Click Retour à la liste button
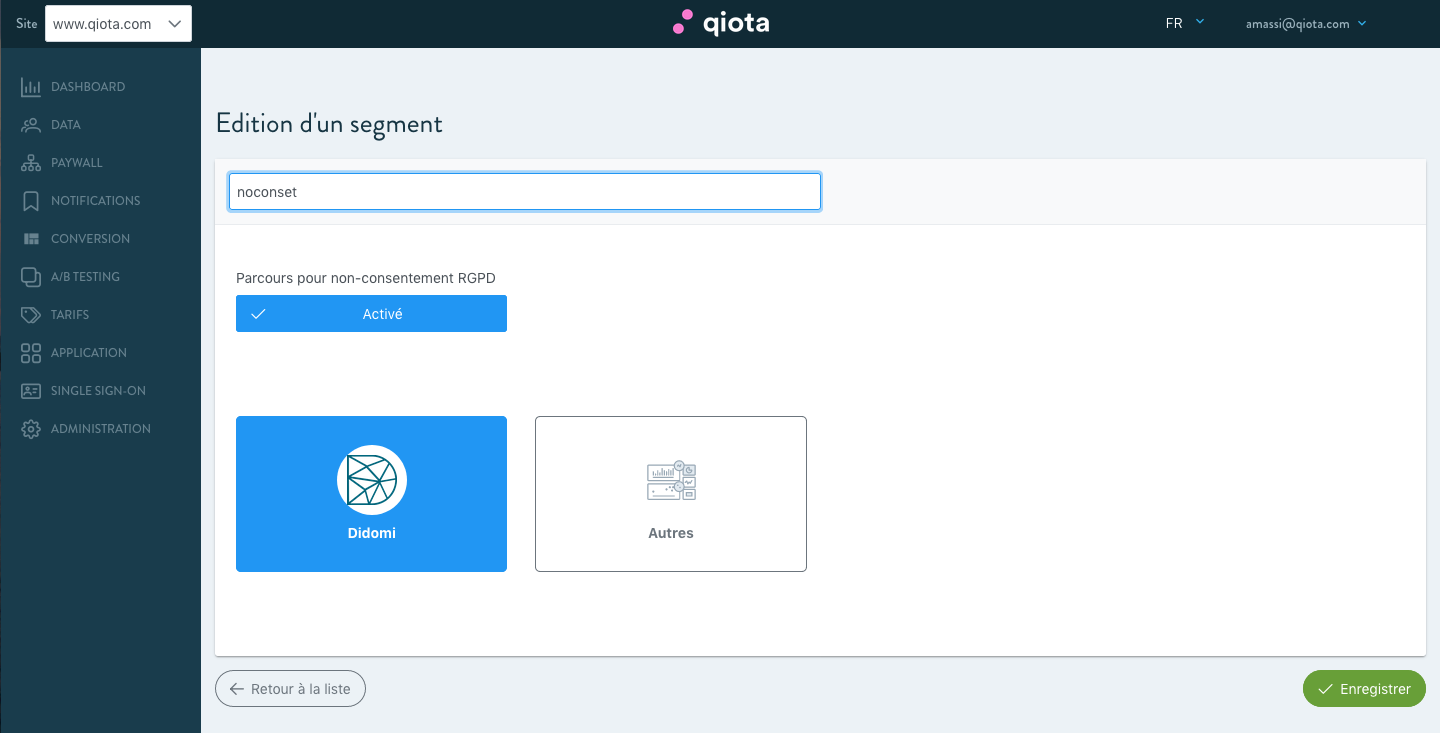 click(290, 689)
